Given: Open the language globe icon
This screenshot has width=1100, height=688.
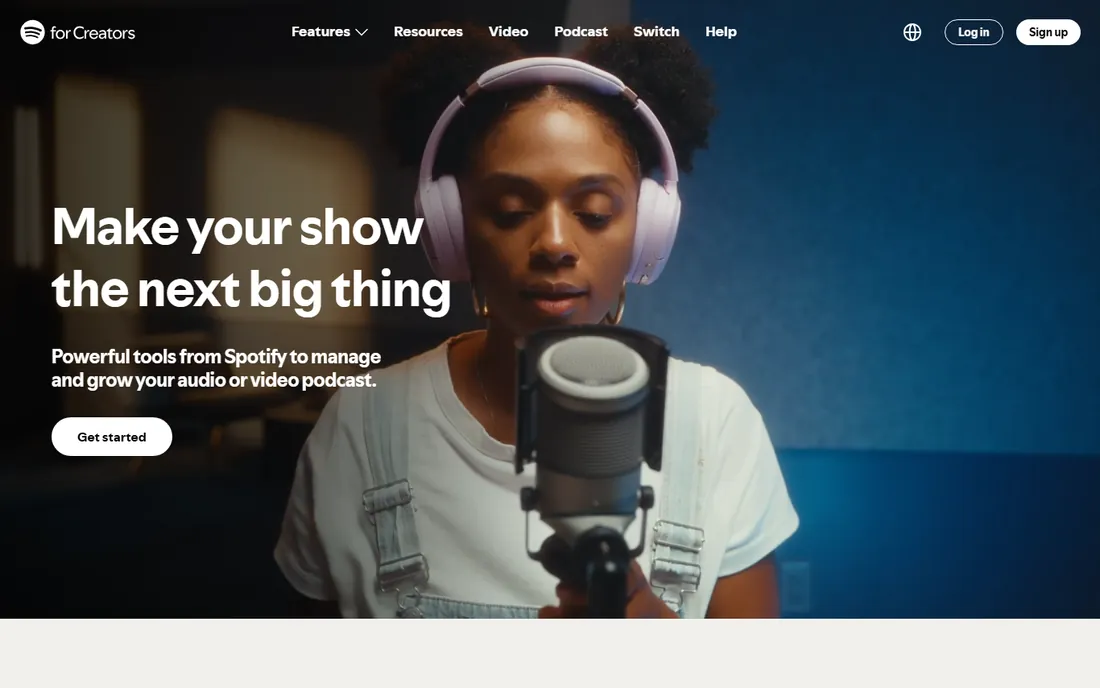Looking at the screenshot, I should click(x=912, y=32).
